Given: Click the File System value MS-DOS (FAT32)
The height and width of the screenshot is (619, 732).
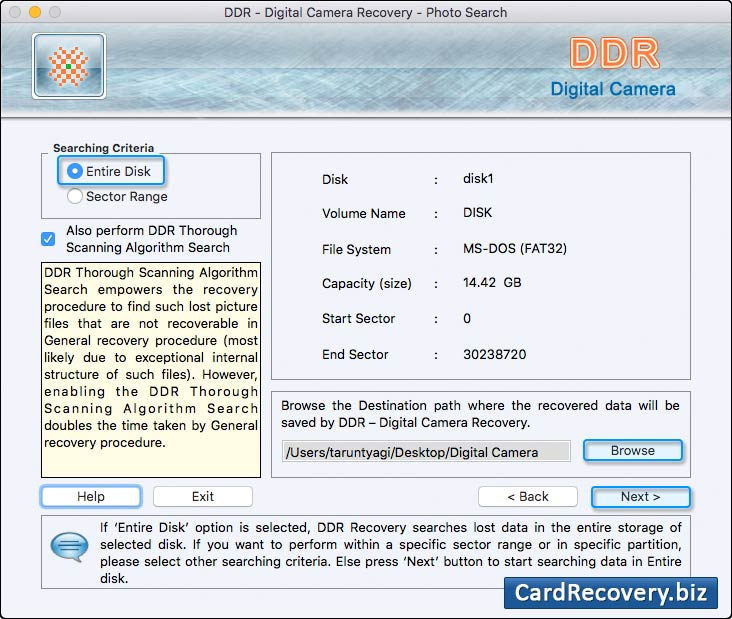Looking at the screenshot, I should pos(514,248).
